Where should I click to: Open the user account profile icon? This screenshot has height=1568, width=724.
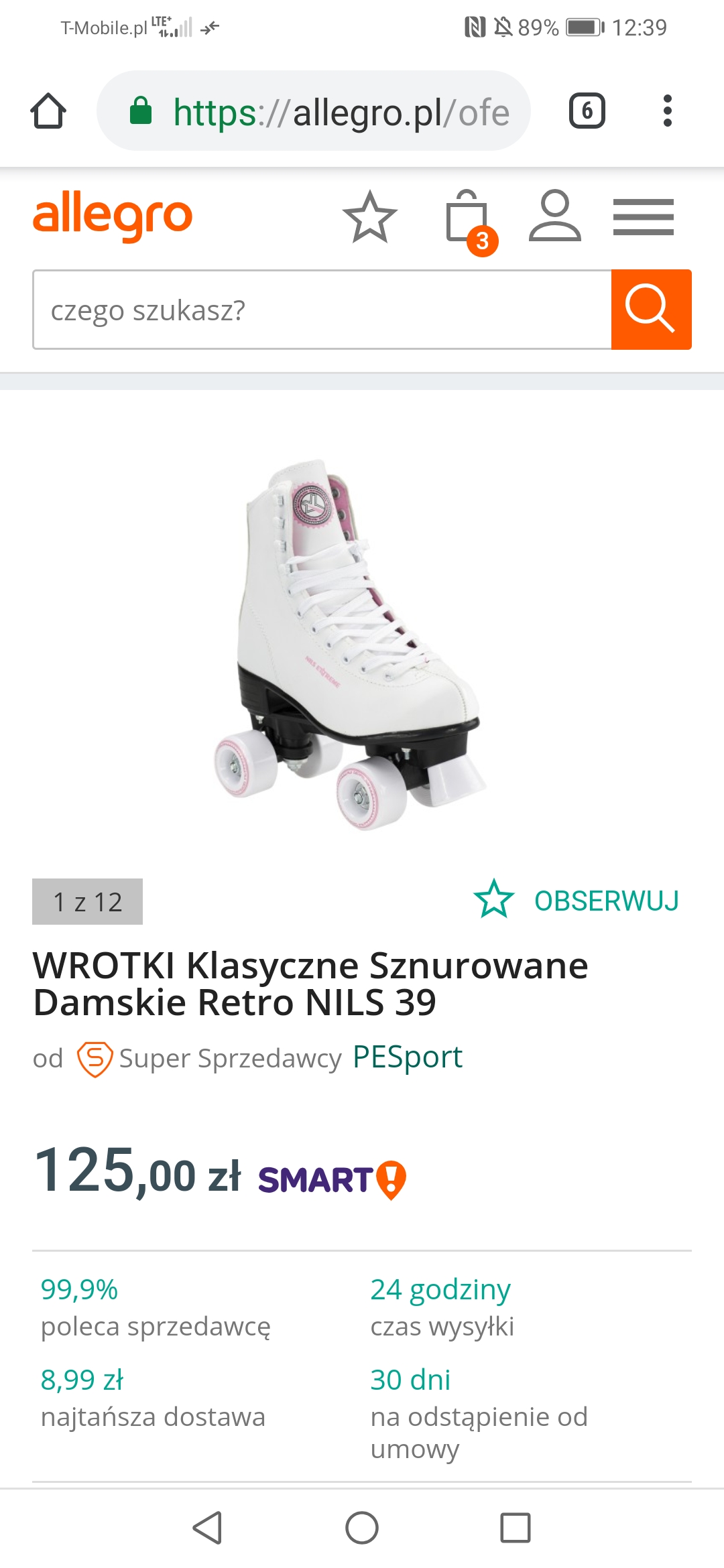[x=555, y=215]
